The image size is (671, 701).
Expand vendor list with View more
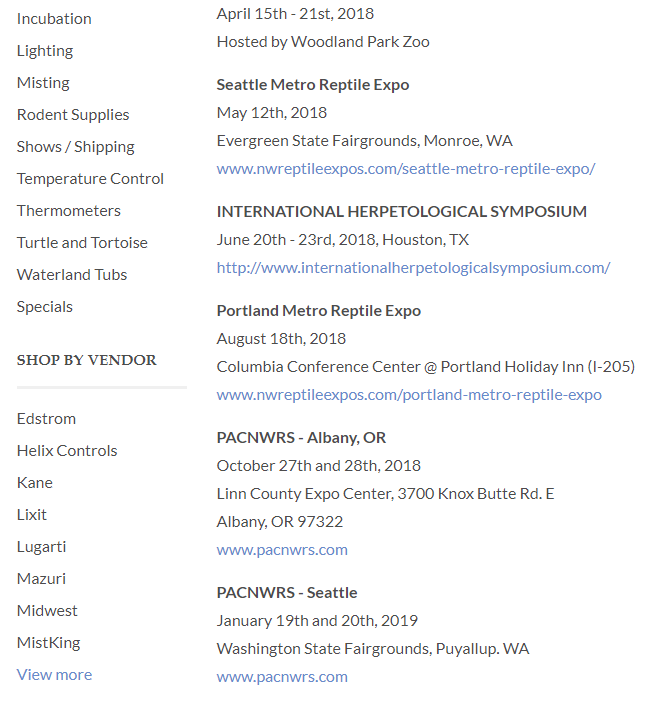coord(55,675)
